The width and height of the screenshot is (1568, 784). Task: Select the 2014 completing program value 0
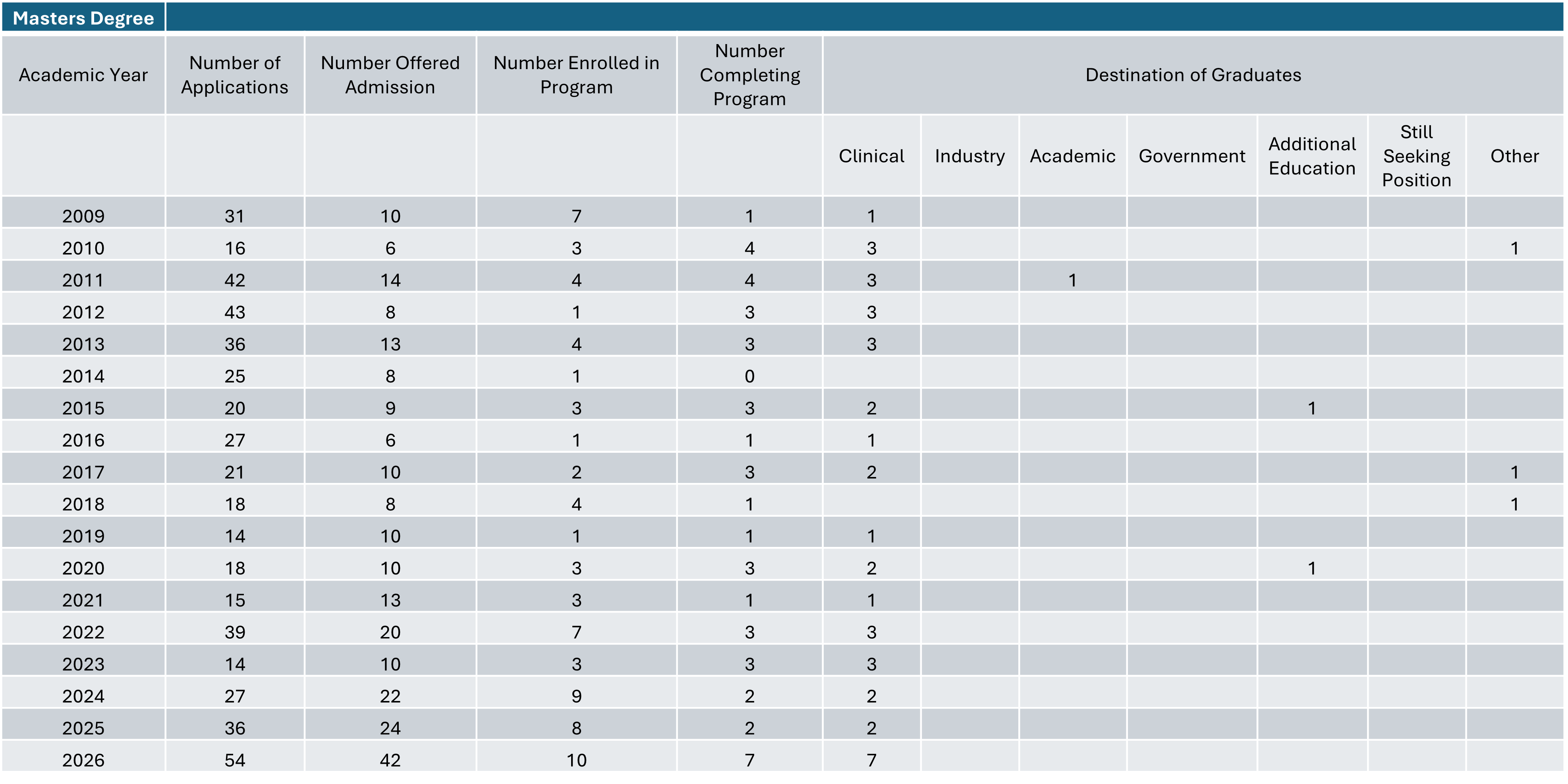coord(750,376)
